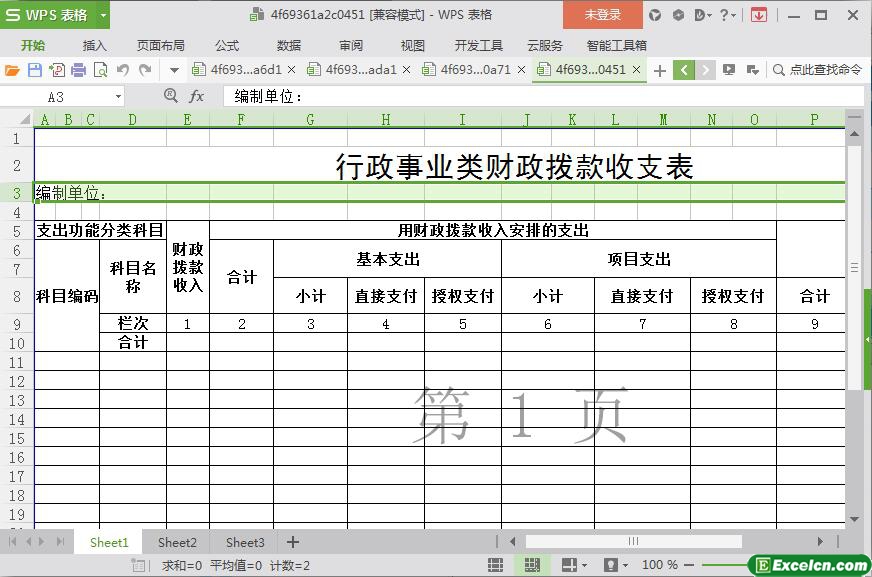Close the 4f693...a6d1 document tab
This screenshot has width=872, height=577.
291,70
